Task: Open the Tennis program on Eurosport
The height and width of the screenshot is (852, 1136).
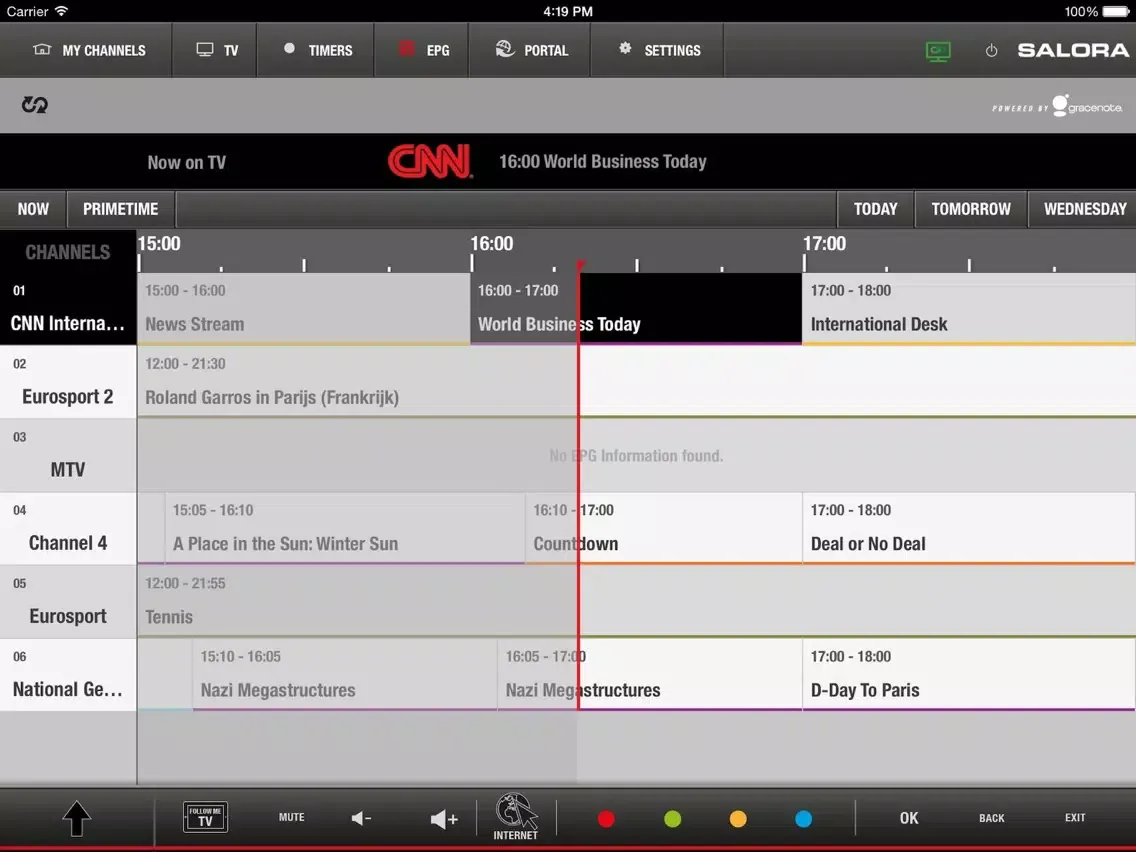Action: click(636, 601)
